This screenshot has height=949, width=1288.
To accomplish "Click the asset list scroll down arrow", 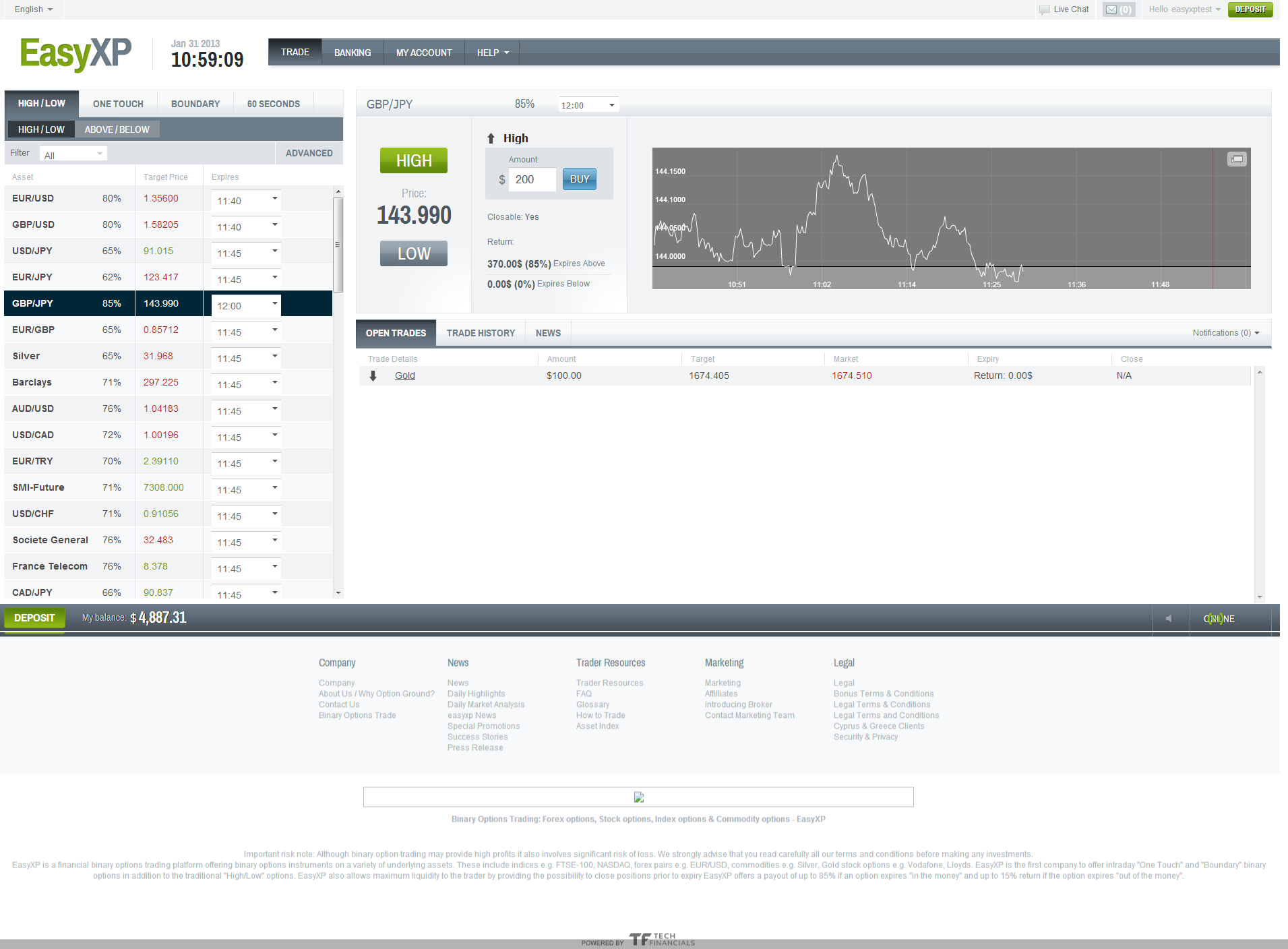I will [338, 593].
